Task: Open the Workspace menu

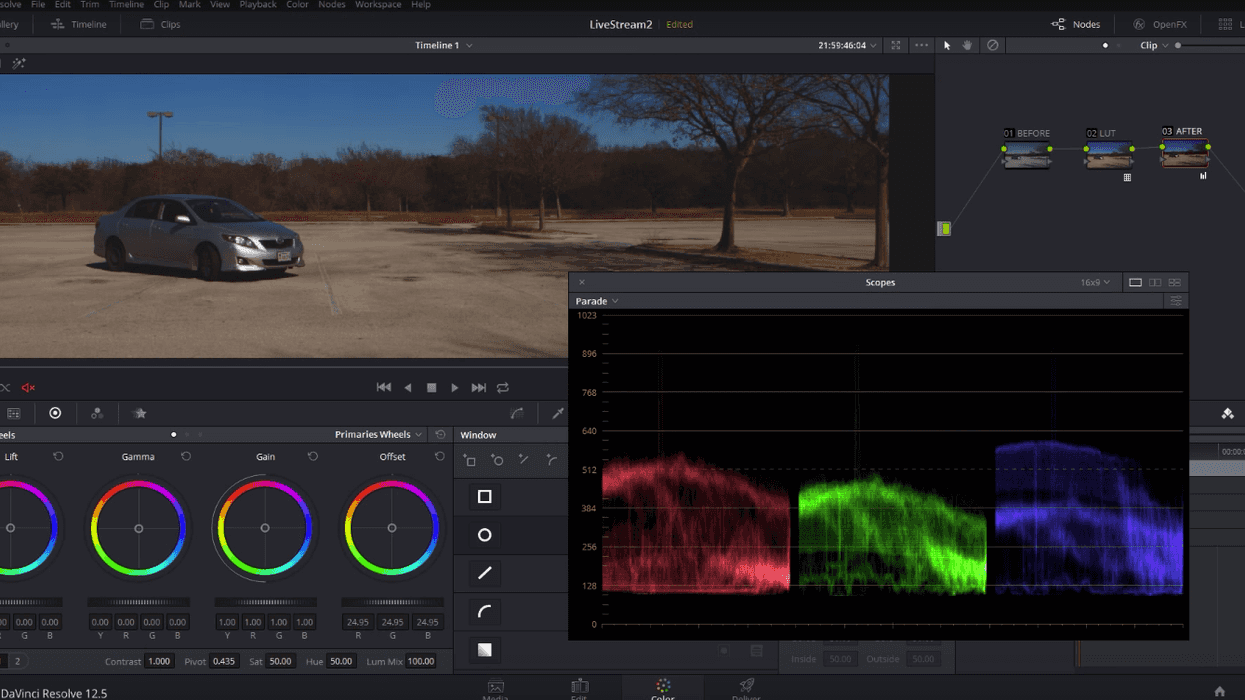Action: coord(378,5)
